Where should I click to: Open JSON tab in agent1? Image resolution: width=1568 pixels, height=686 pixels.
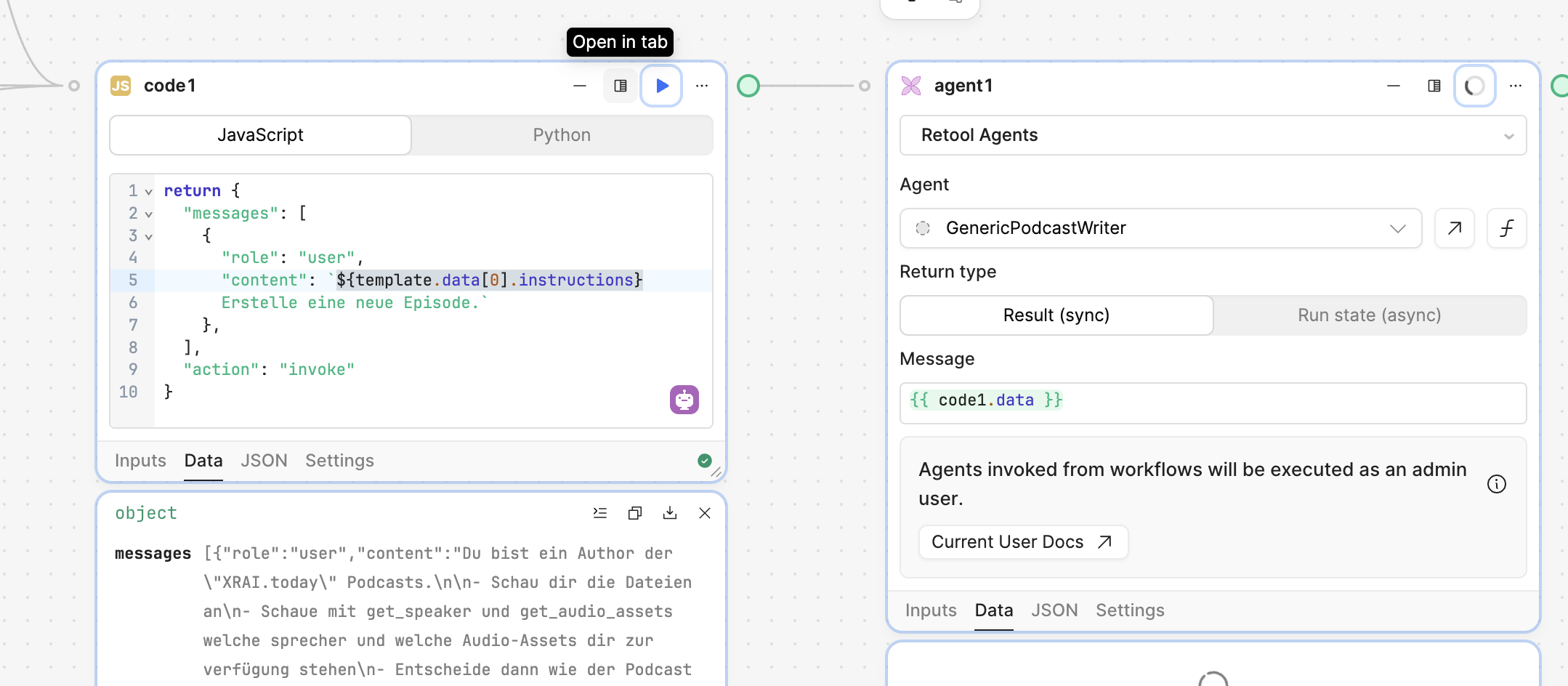[1054, 610]
